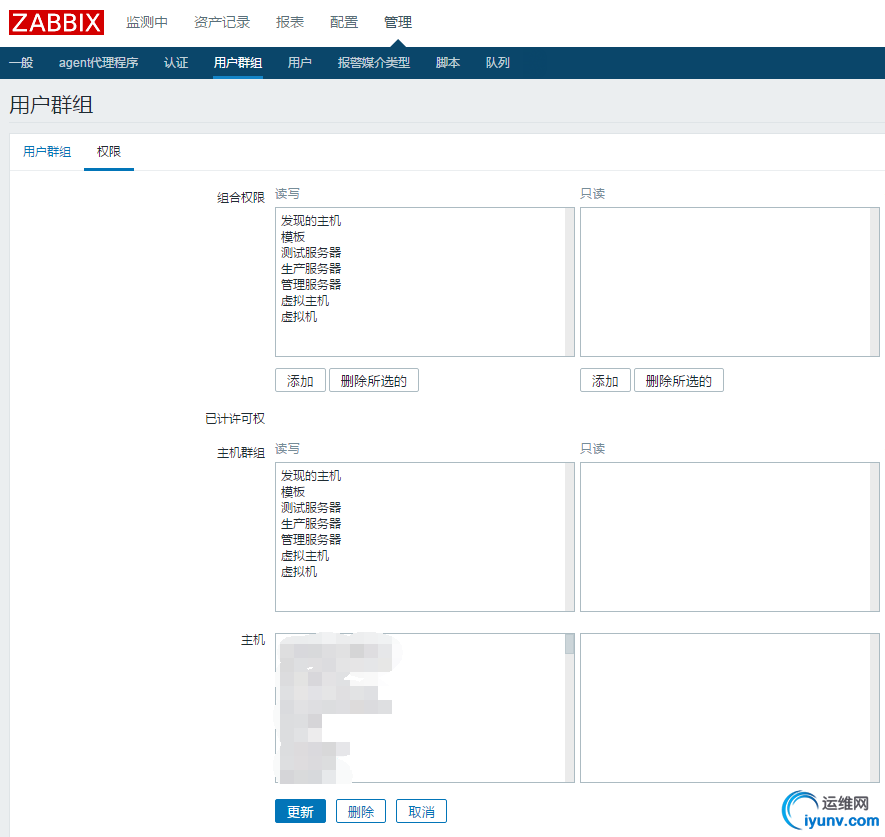Select 发现的主机 in 组合权限 read-write list

tap(311, 221)
